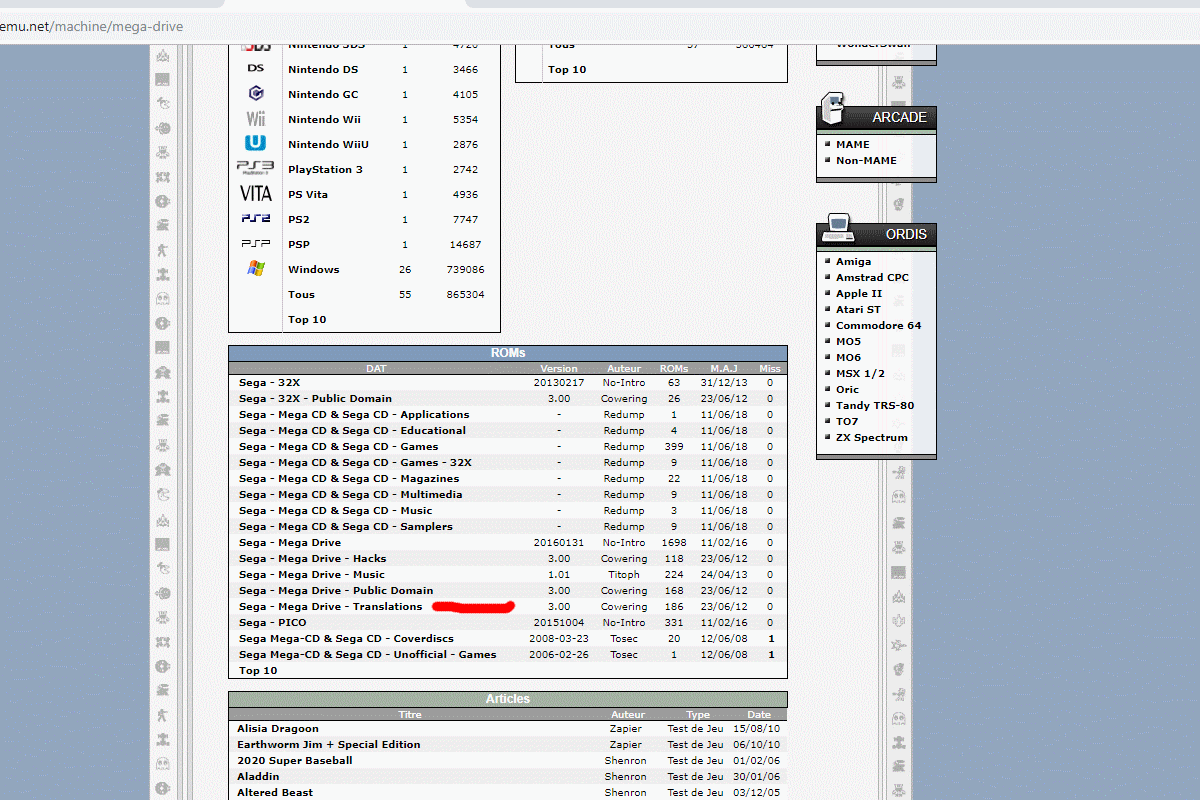Click the Articles section header
The height and width of the screenshot is (800, 1200).
[x=508, y=699]
